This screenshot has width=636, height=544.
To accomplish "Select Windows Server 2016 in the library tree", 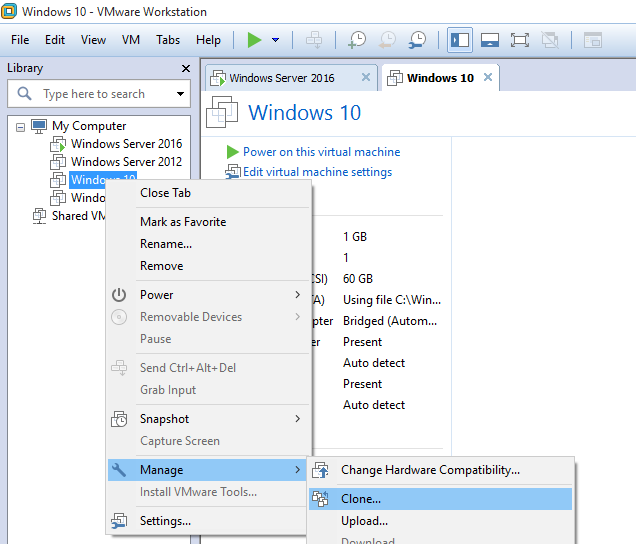I will point(127,144).
